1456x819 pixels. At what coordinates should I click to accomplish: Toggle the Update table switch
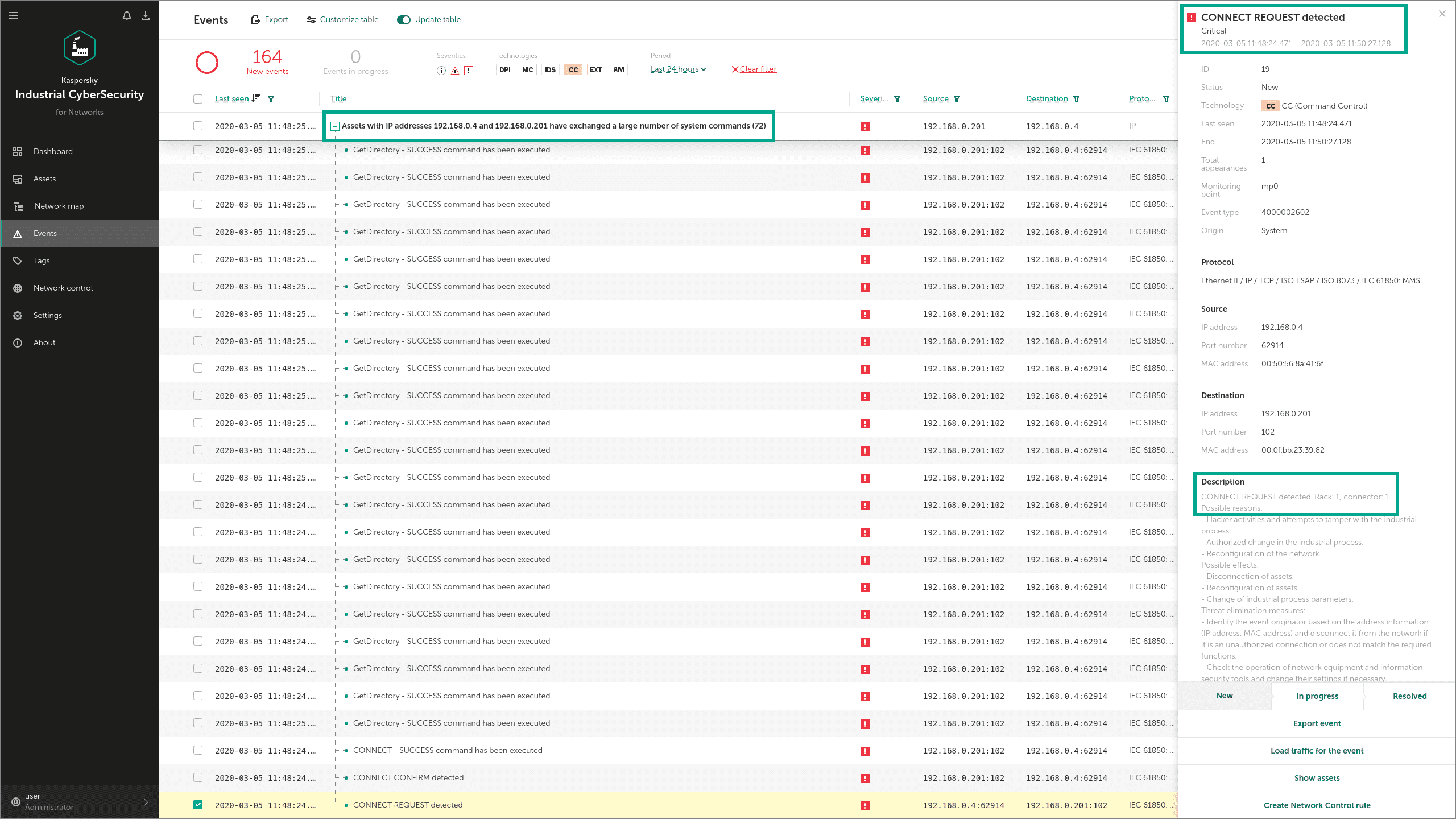point(404,20)
